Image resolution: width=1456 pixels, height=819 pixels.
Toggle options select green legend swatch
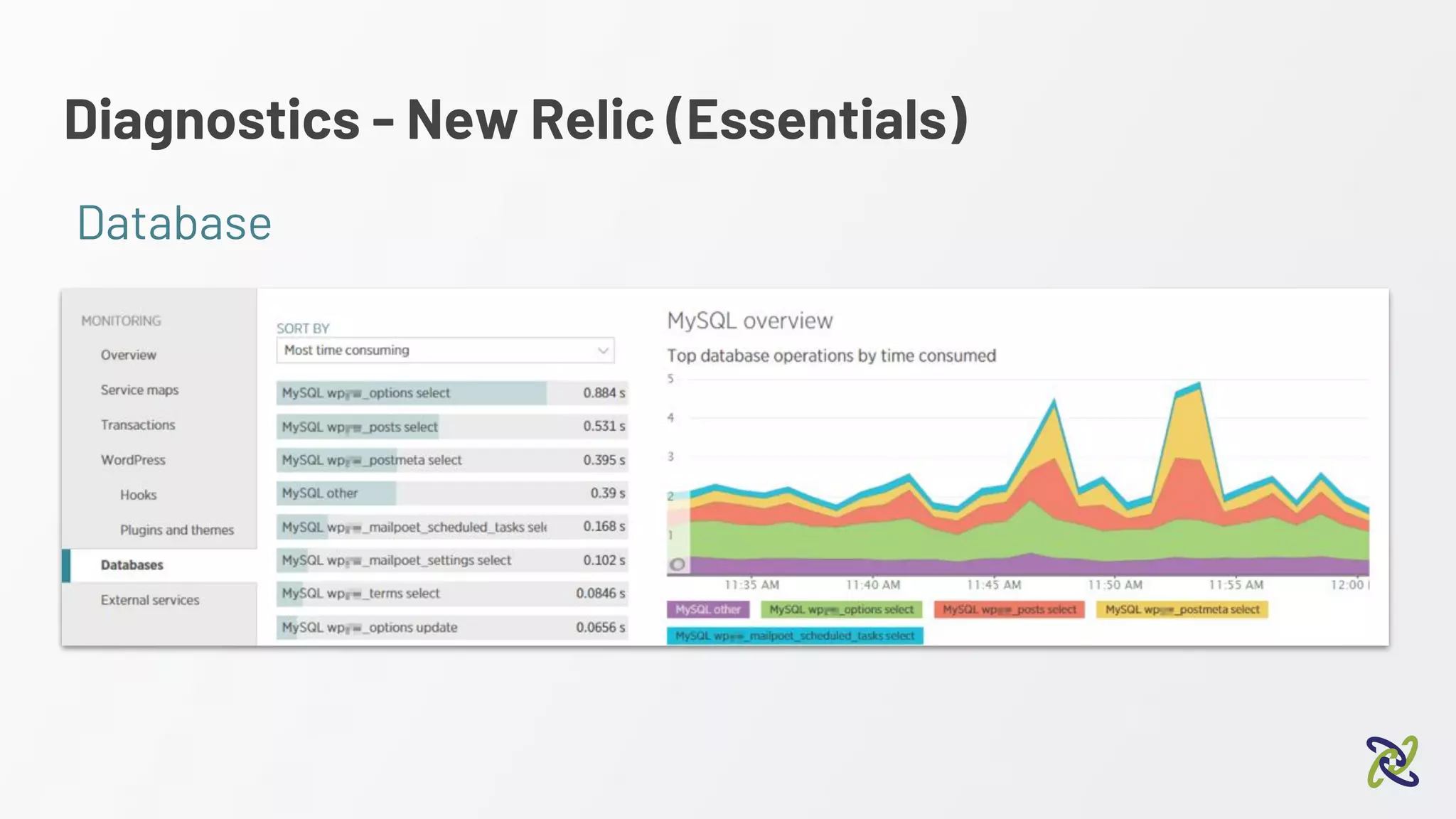point(841,609)
